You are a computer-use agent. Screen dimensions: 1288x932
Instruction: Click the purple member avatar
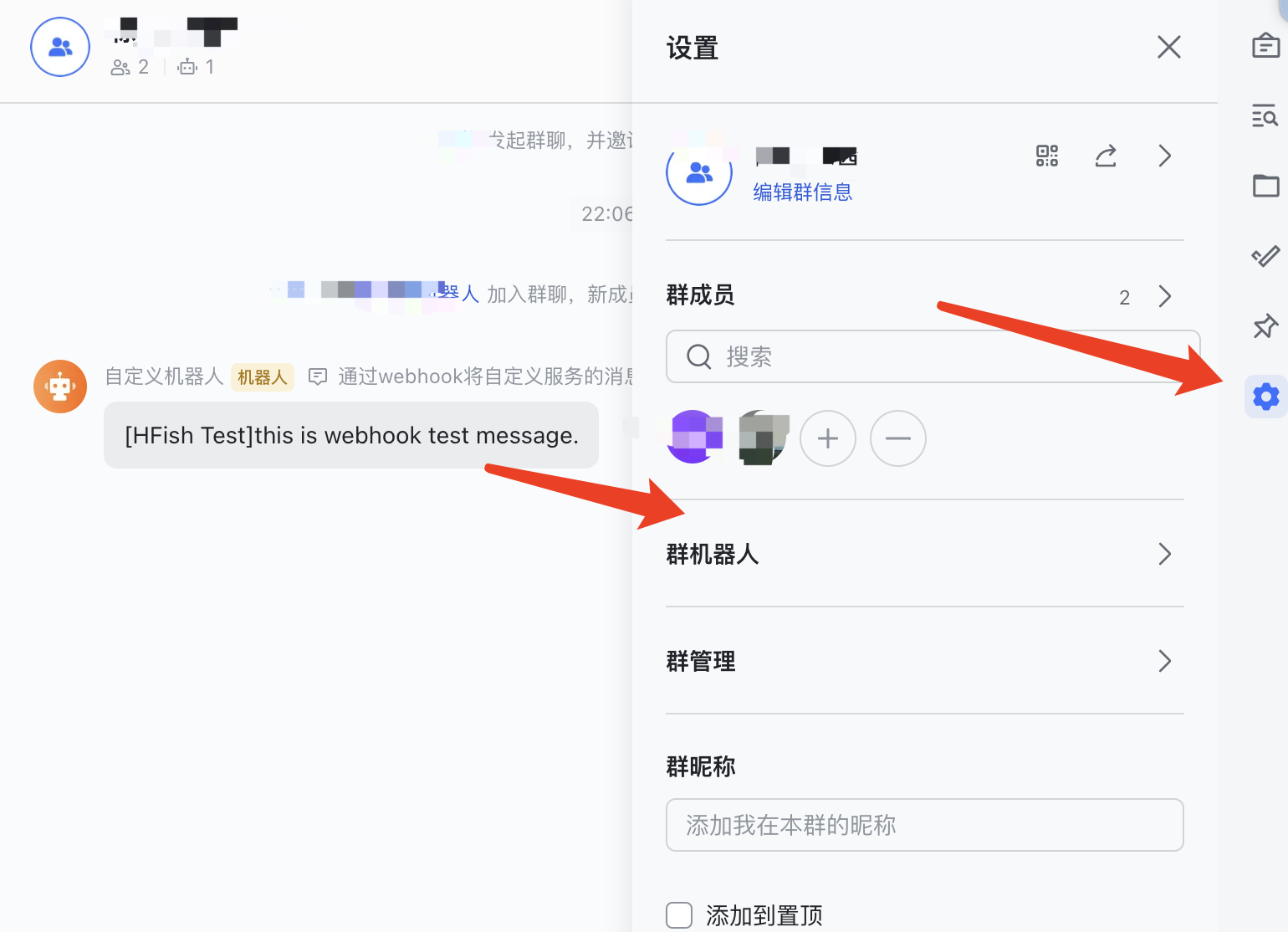[694, 438]
